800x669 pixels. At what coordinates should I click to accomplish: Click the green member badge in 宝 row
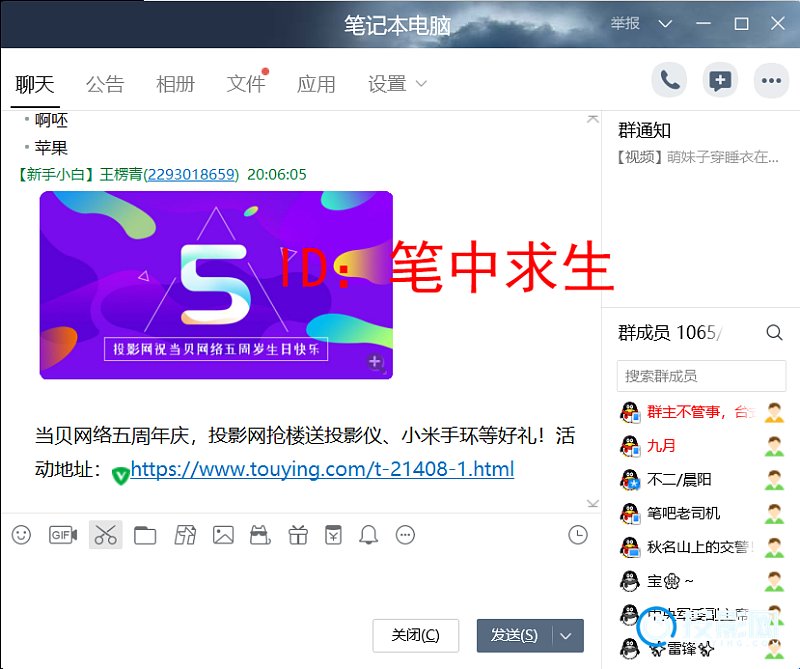click(x=774, y=581)
